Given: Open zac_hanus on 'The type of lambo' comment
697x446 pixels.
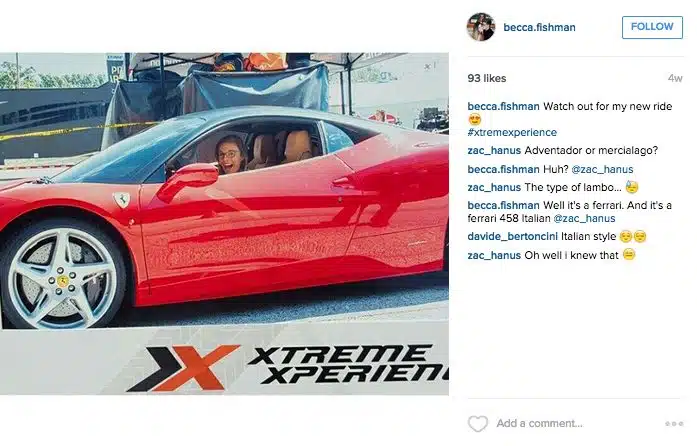Looking at the screenshot, I should pyautogui.click(x=494, y=188).
